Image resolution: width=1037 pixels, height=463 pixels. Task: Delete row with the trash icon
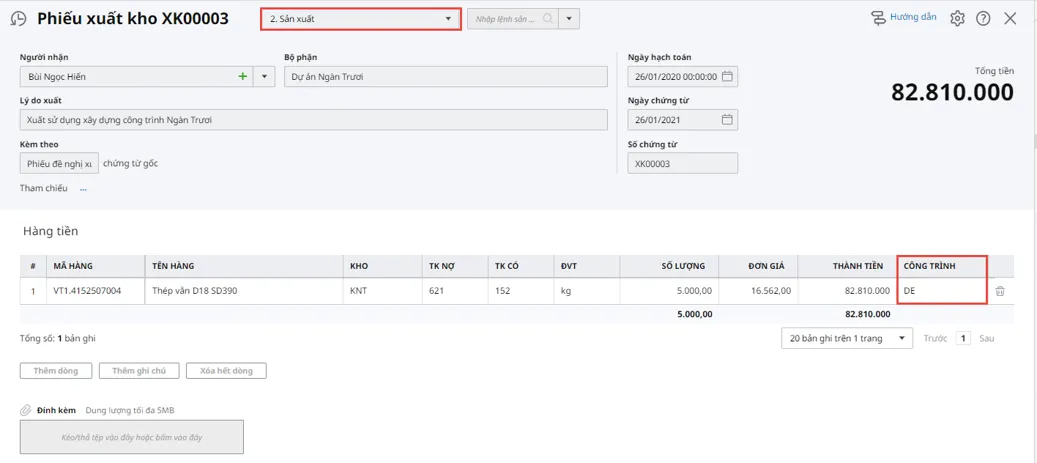click(x=1000, y=291)
